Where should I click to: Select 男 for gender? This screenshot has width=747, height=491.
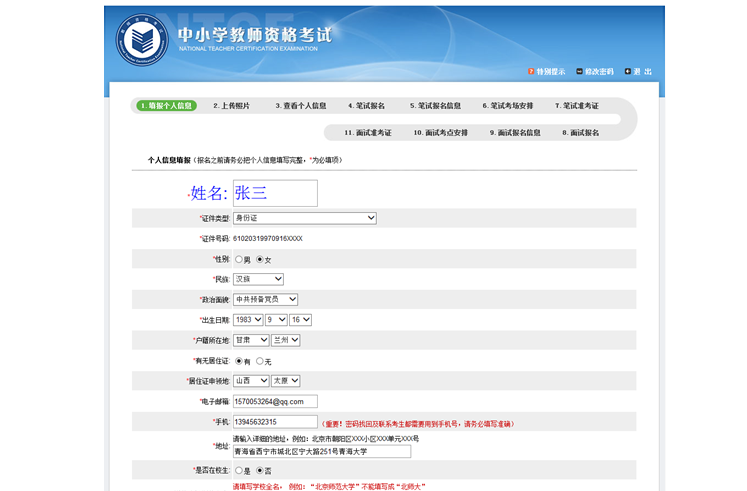239,260
